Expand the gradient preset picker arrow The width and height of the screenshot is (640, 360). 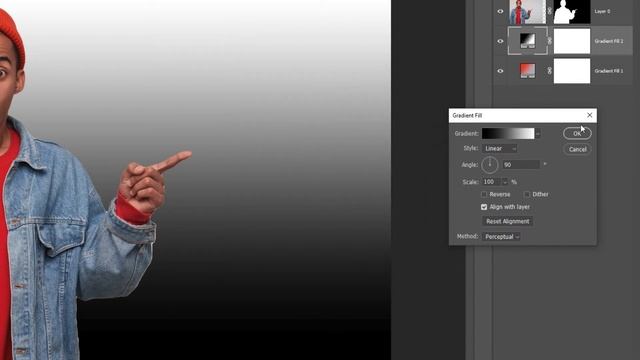pos(538,133)
